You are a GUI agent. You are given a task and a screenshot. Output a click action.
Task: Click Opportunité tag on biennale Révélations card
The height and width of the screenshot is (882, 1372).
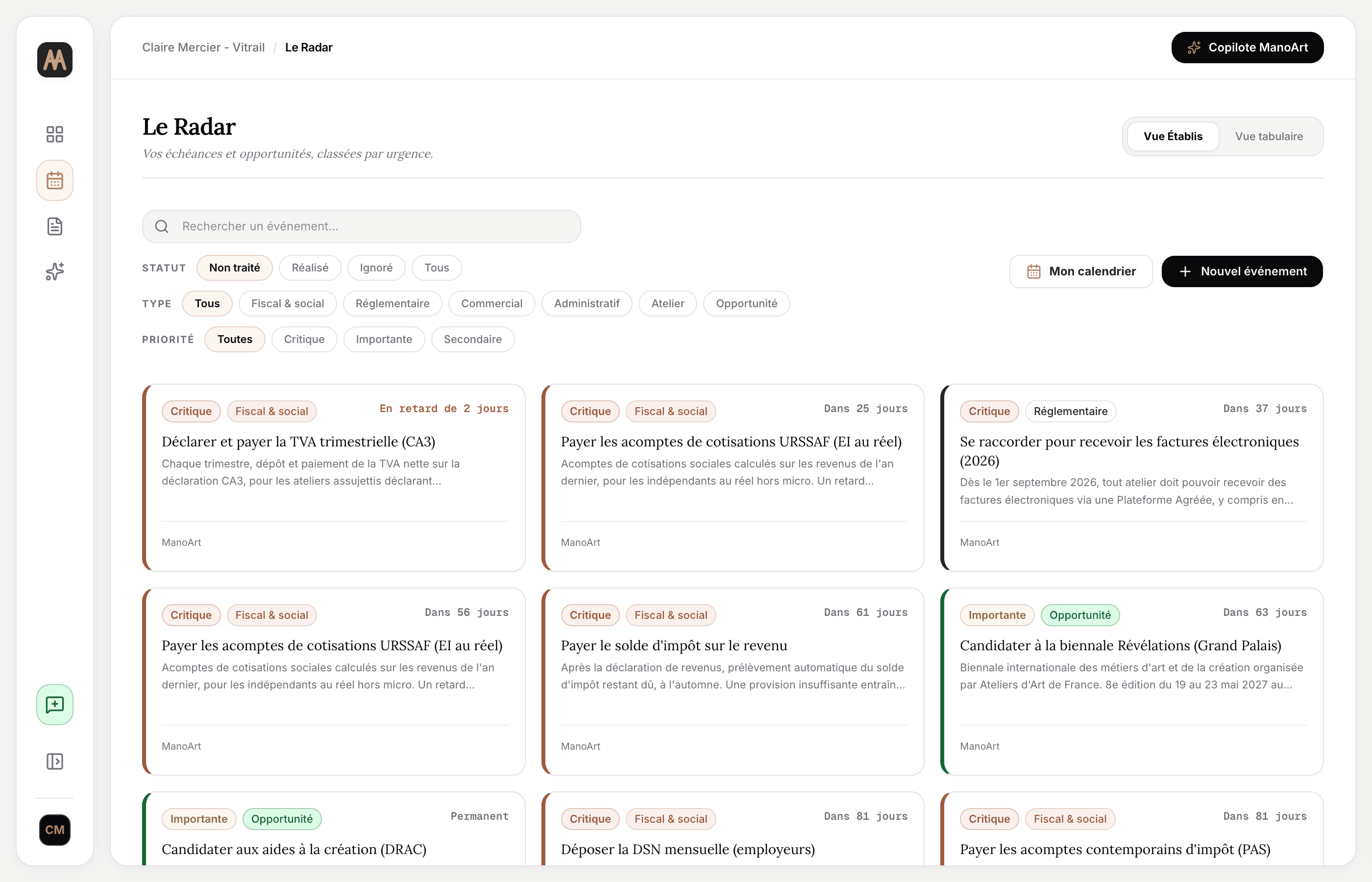[1080, 615]
